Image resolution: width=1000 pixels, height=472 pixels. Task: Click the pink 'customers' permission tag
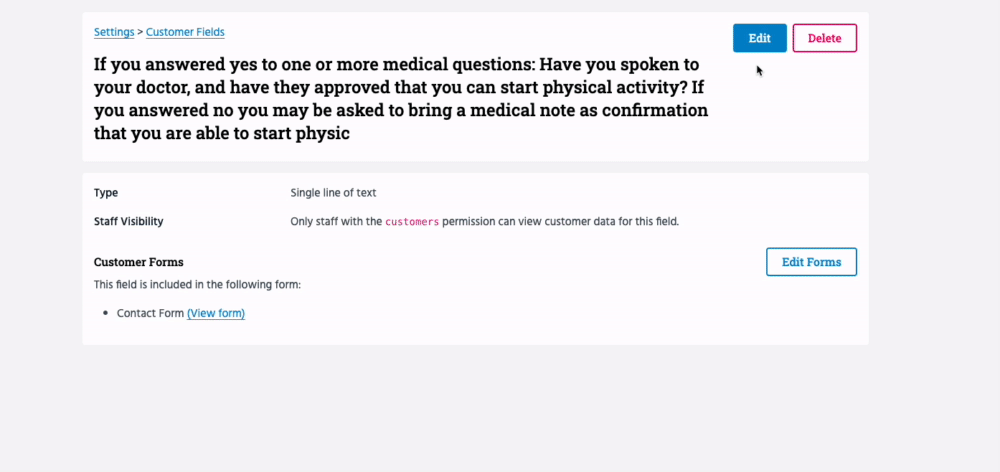[x=412, y=222]
